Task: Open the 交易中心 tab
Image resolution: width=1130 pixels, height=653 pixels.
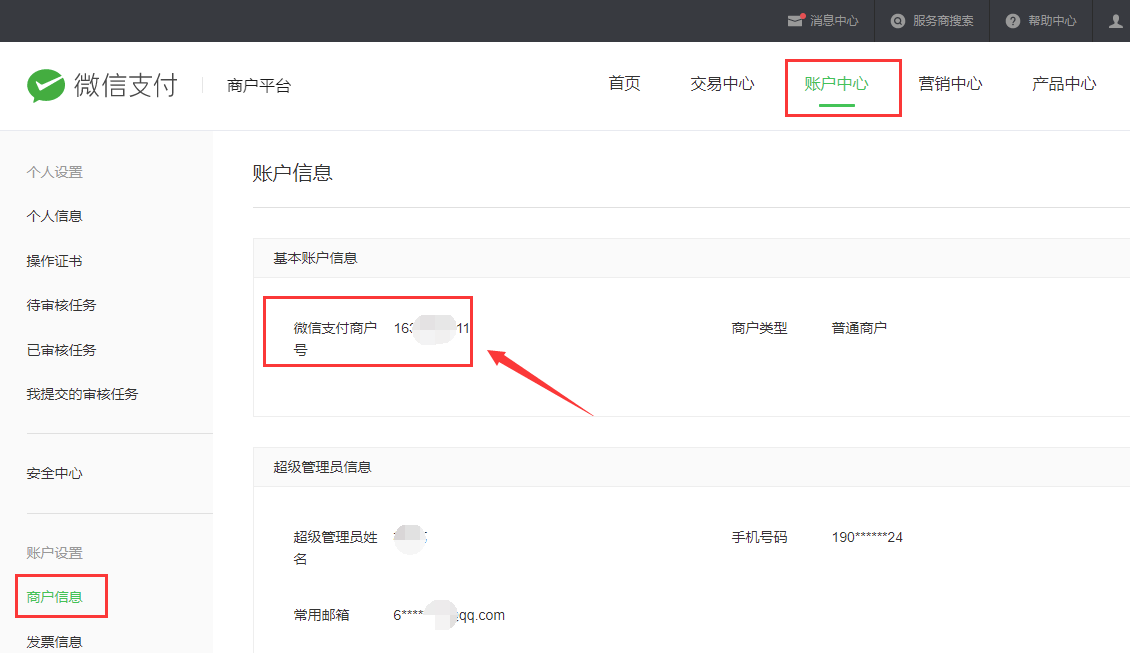Action: pos(722,84)
